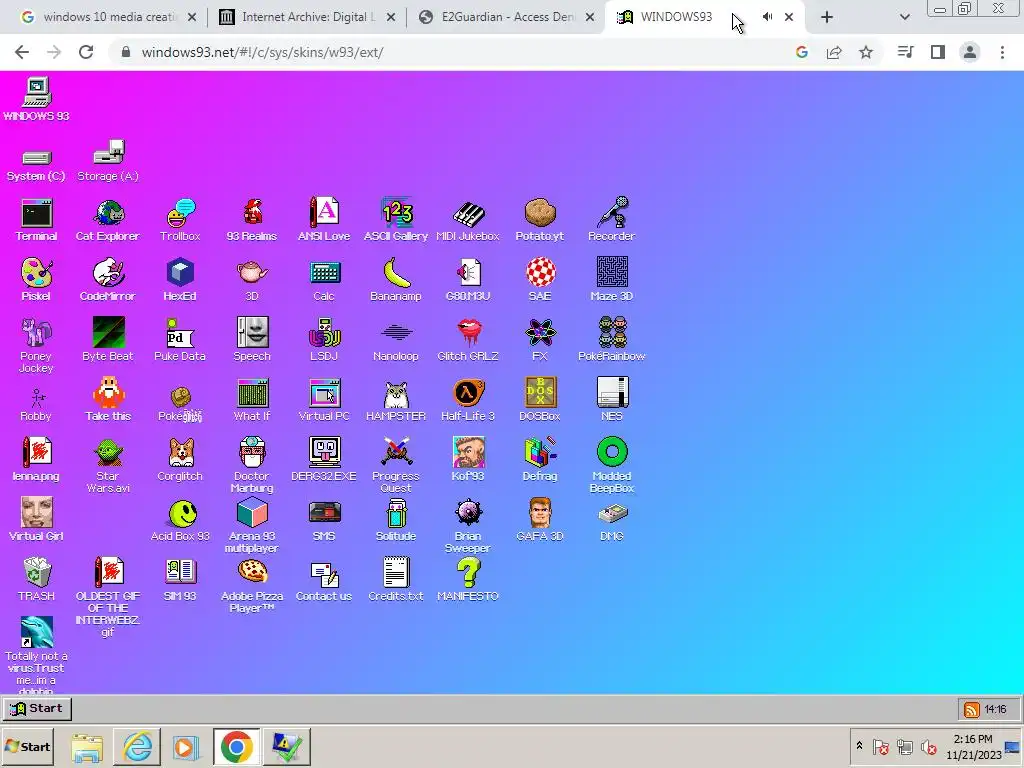The width and height of the screenshot is (1024, 768).
Task: Launch the Recorder microphone icon
Action: tap(612, 220)
